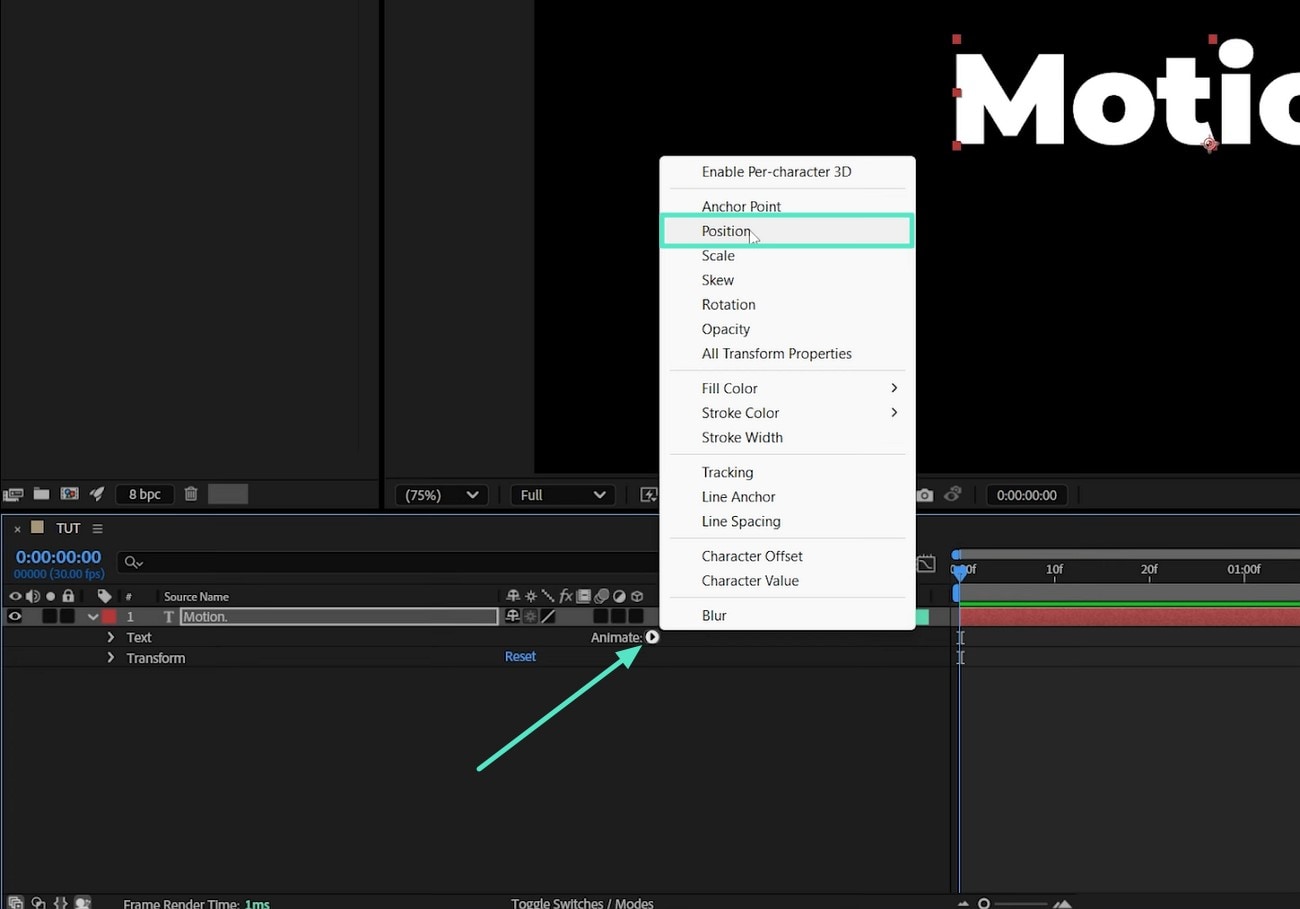Click the blue Reset link for Transform
This screenshot has width=1300, height=909.
pos(520,657)
